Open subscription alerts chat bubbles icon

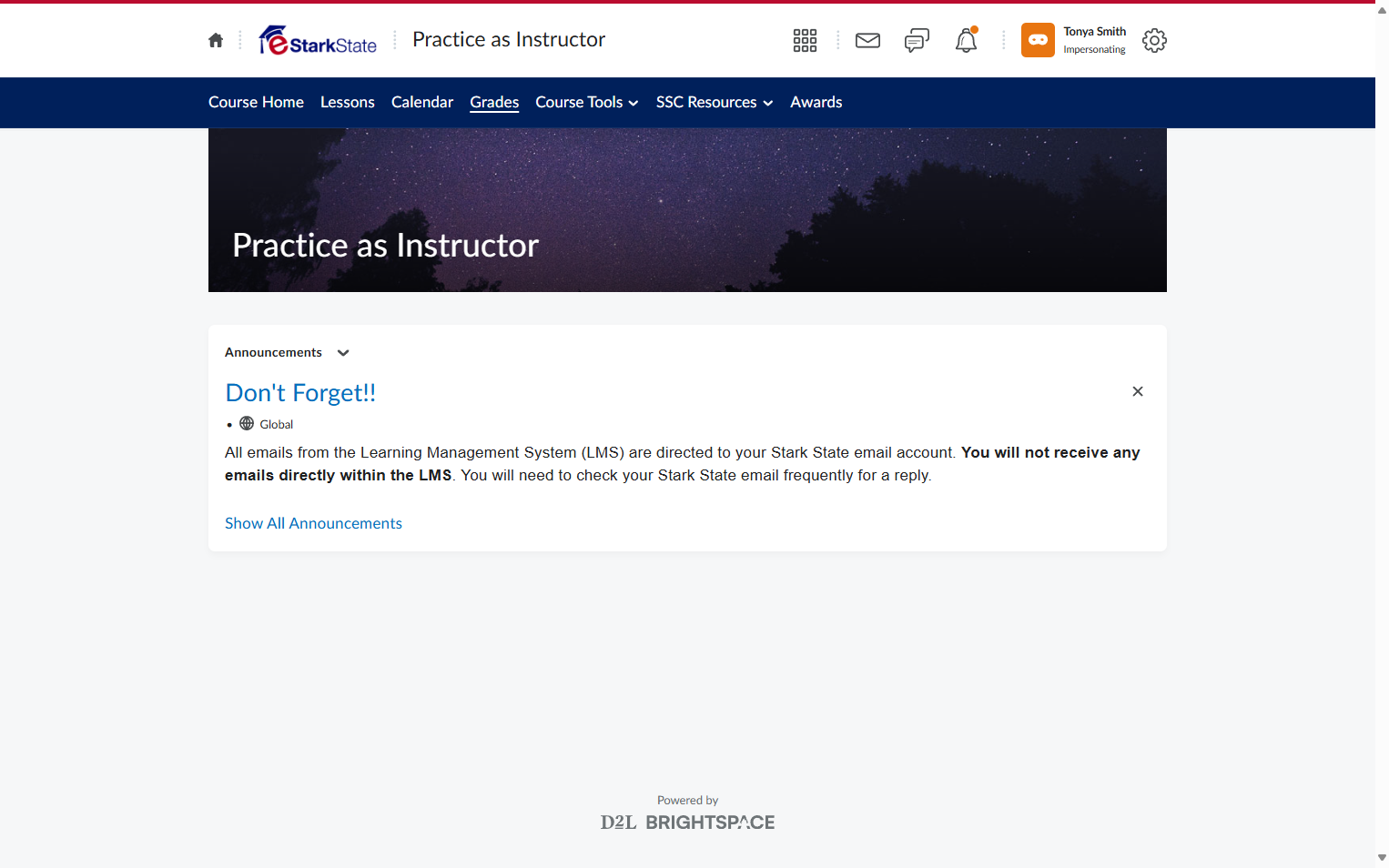[x=917, y=40]
